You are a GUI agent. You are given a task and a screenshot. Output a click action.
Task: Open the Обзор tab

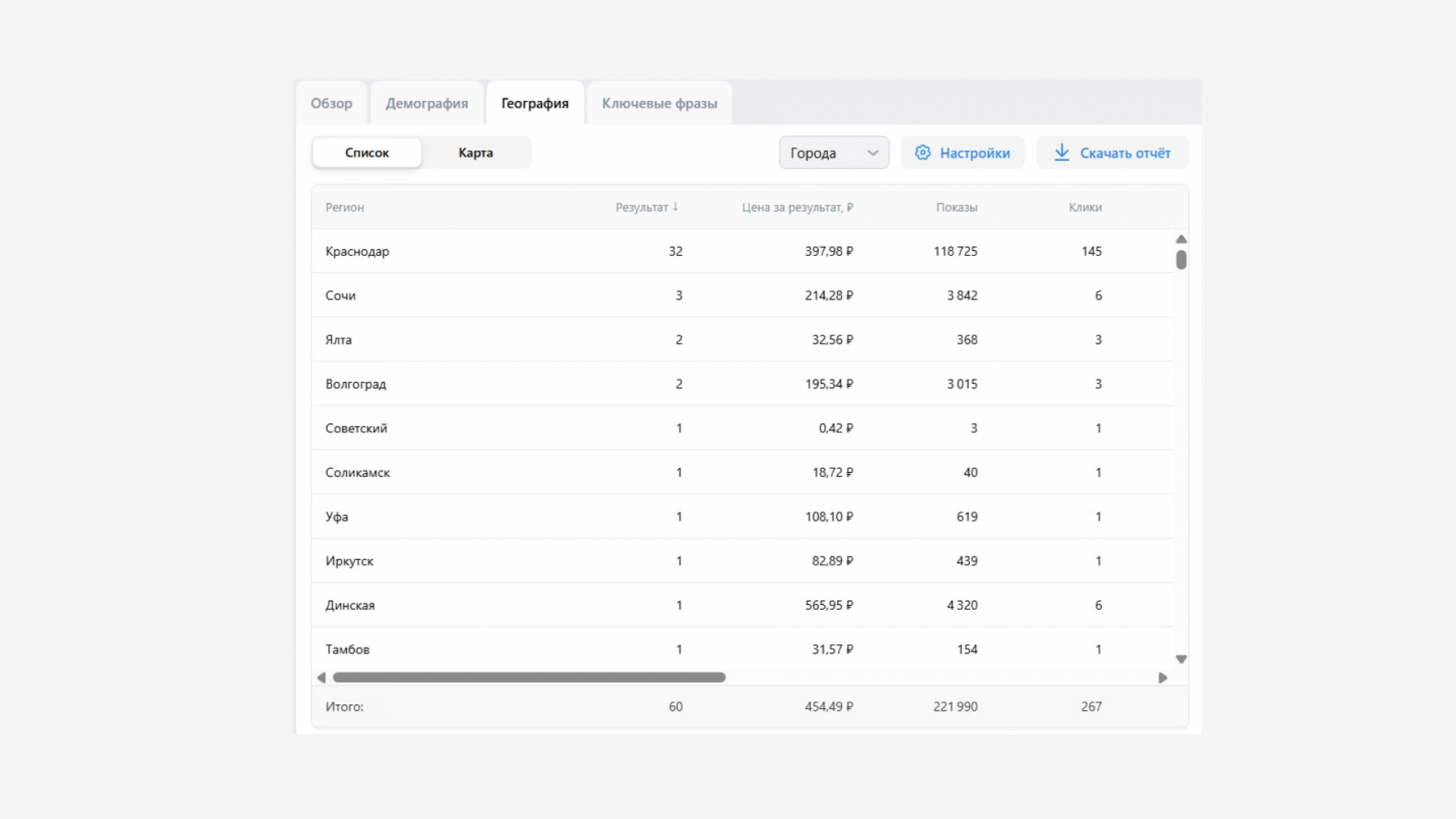coord(331,104)
